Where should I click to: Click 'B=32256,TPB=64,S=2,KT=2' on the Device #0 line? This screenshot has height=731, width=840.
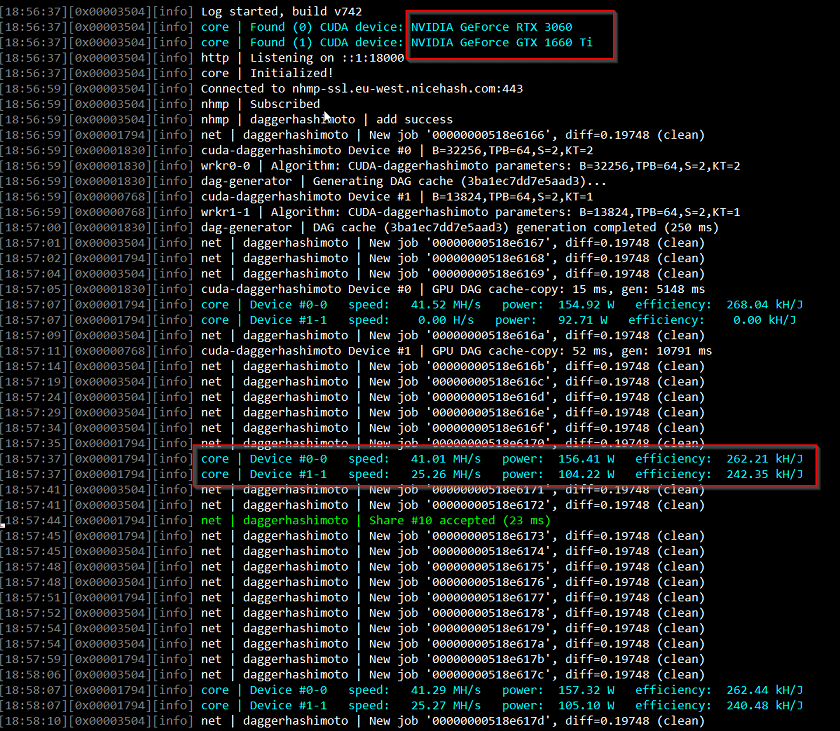512,150
